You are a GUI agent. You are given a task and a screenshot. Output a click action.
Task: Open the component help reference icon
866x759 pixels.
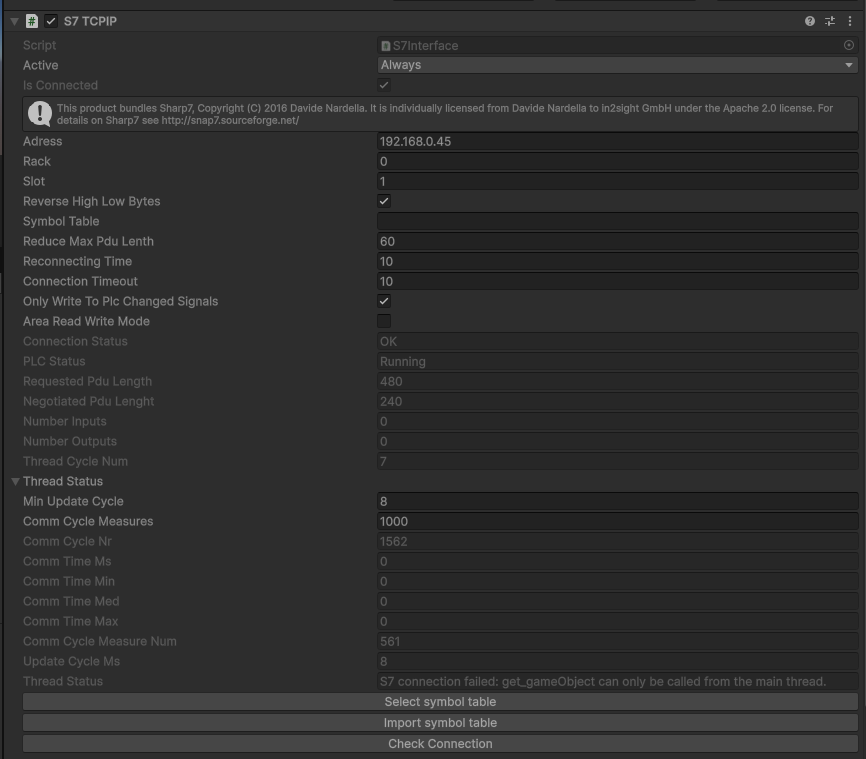tap(810, 21)
